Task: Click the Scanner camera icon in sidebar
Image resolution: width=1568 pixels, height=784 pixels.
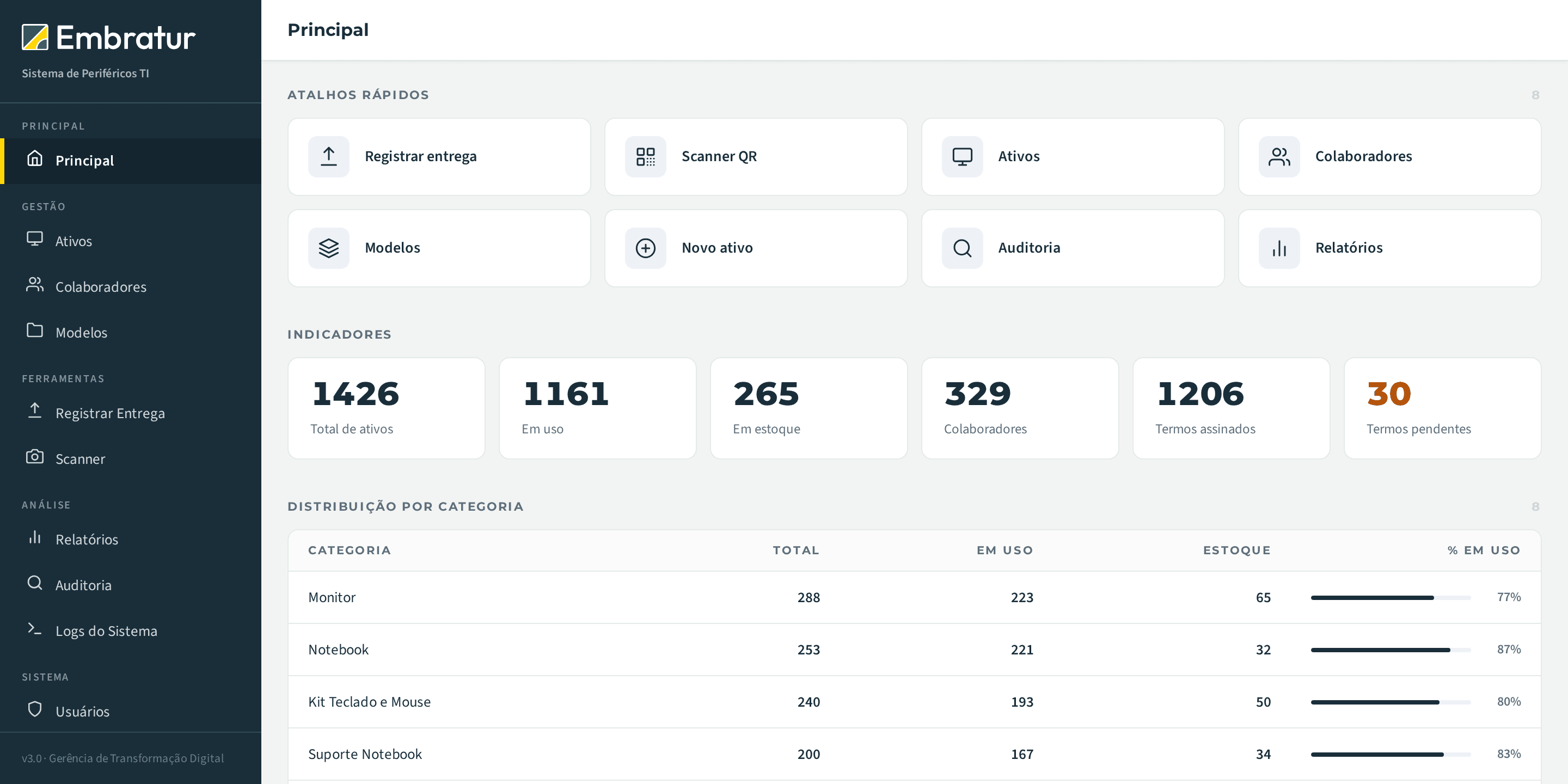Action: [35, 457]
